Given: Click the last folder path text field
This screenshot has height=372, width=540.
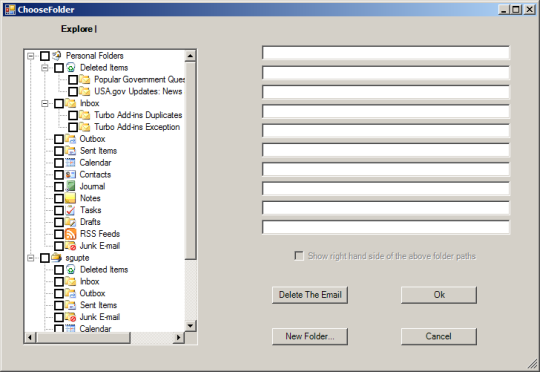Looking at the screenshot, I should coord(386,227).
